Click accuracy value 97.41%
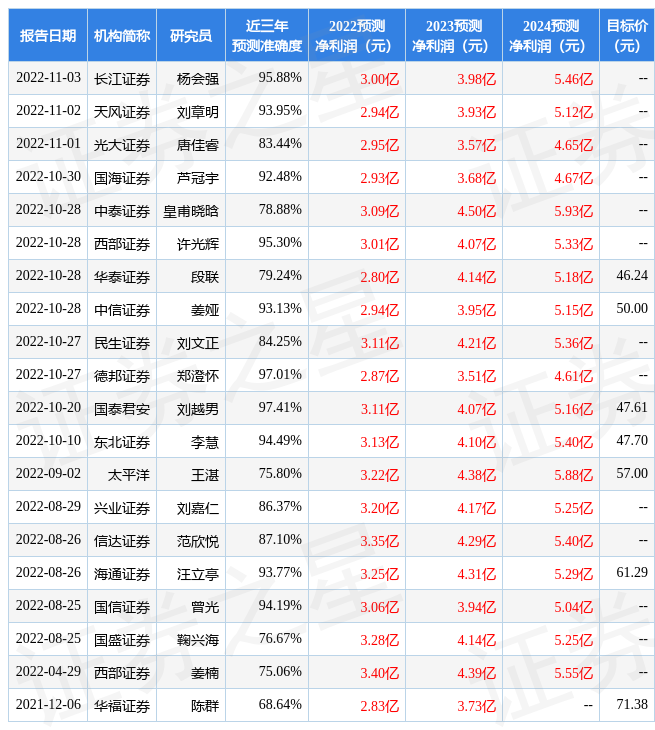 click(280, 407)
